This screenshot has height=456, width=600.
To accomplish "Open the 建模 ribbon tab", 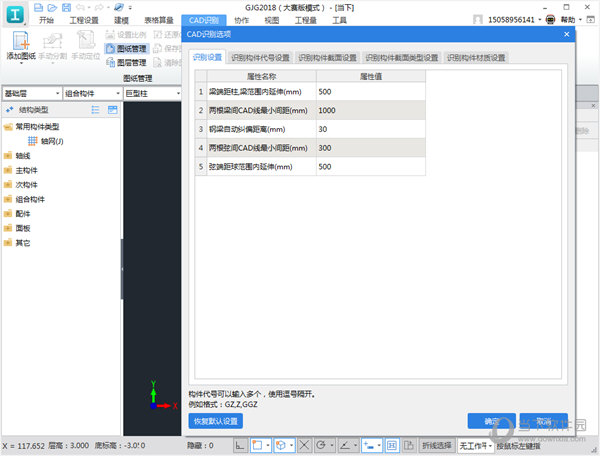I will pos(122,20).
